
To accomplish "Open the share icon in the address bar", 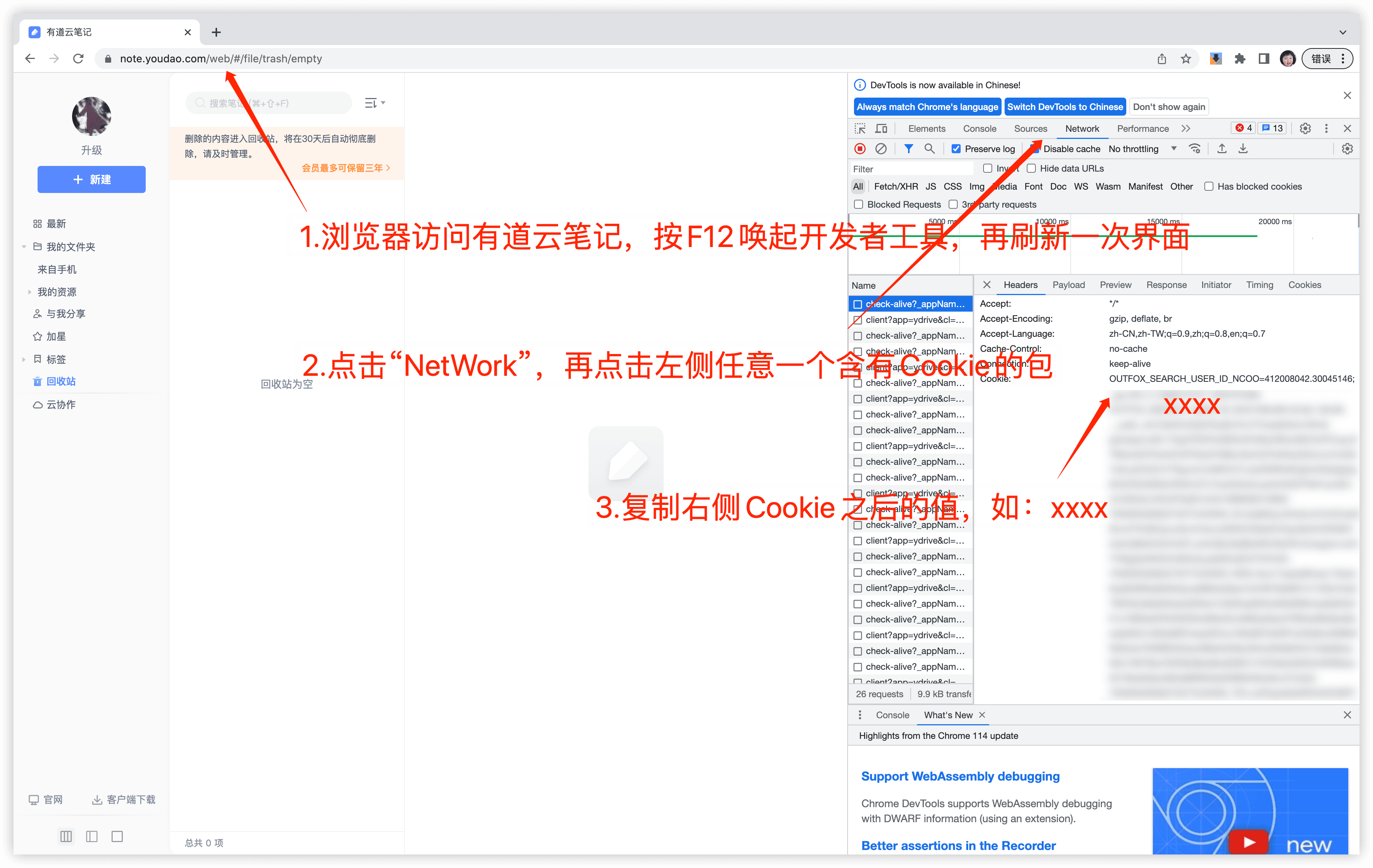I will coord(1162,59).
